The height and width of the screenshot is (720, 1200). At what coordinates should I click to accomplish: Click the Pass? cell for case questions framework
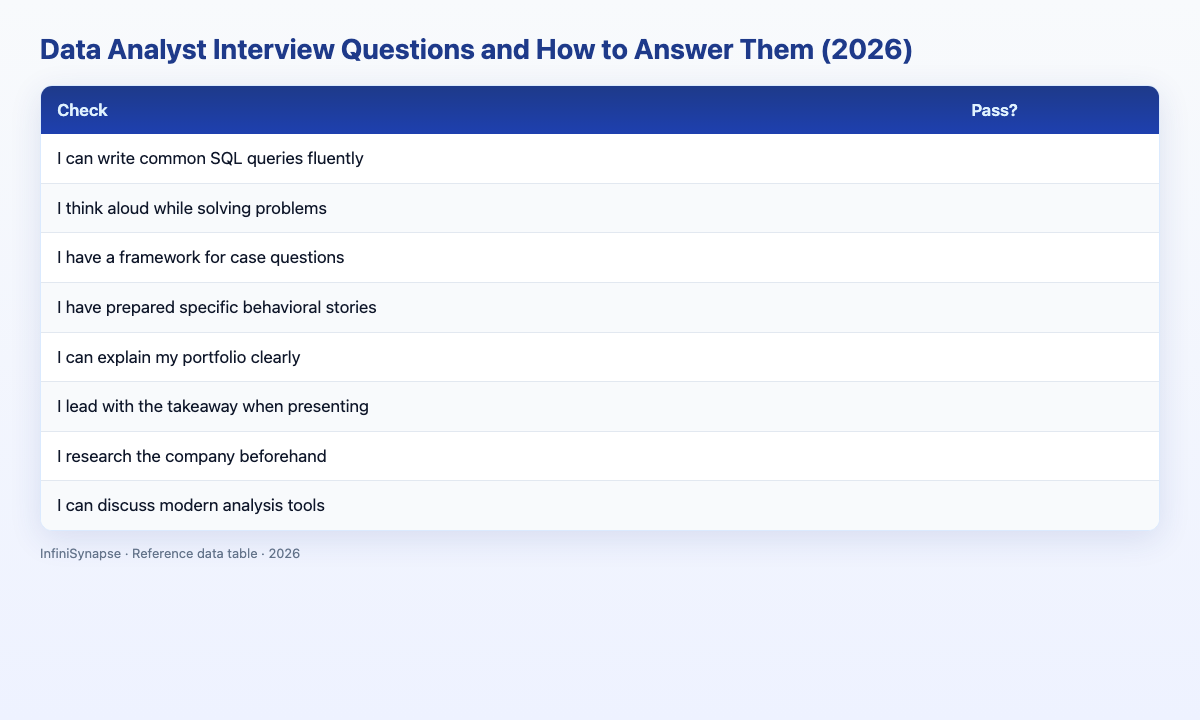(1057, 258)
